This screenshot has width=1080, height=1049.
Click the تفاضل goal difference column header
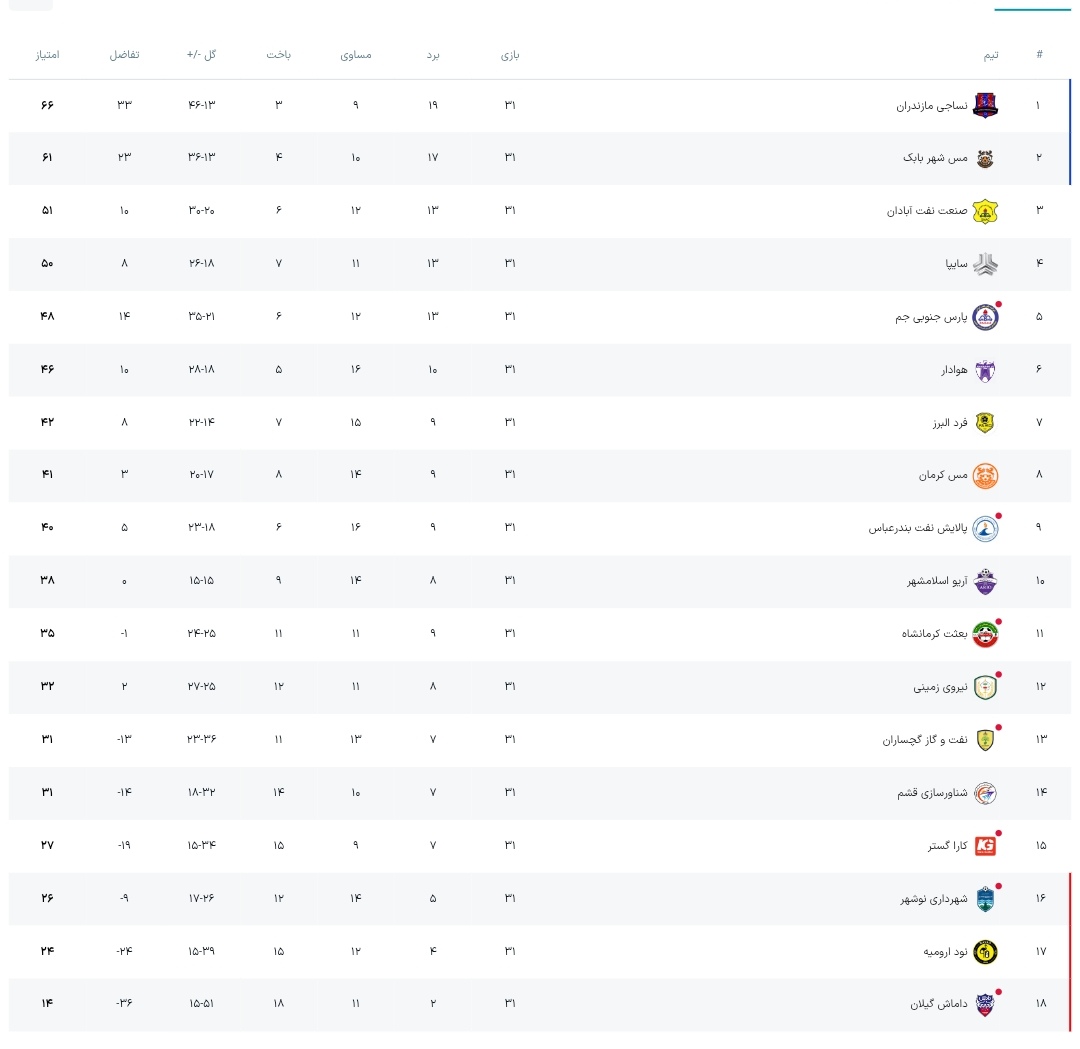(125, 54)
